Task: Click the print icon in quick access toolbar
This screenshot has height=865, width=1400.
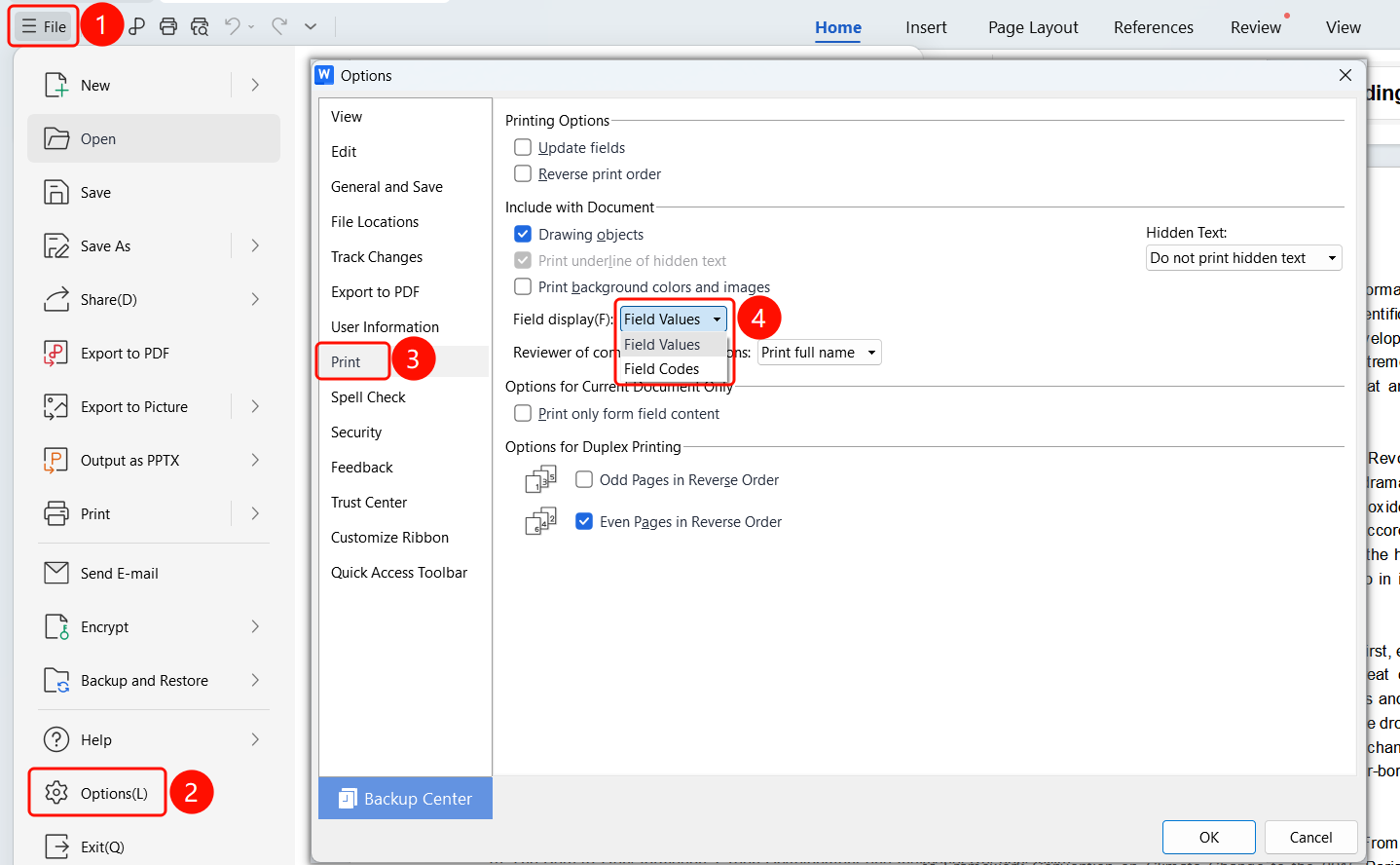Action: click(x=168, y=26)
